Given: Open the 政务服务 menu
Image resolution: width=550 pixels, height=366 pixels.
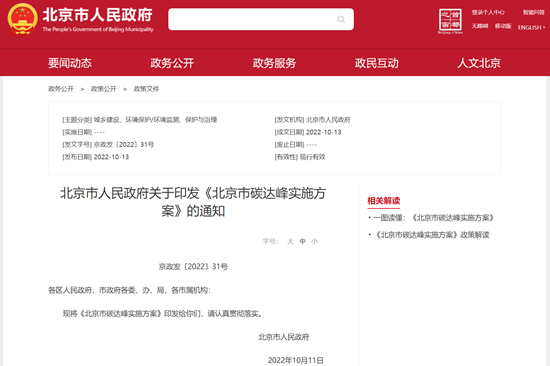Looking at the screenshot, I should tap(274, 63).
